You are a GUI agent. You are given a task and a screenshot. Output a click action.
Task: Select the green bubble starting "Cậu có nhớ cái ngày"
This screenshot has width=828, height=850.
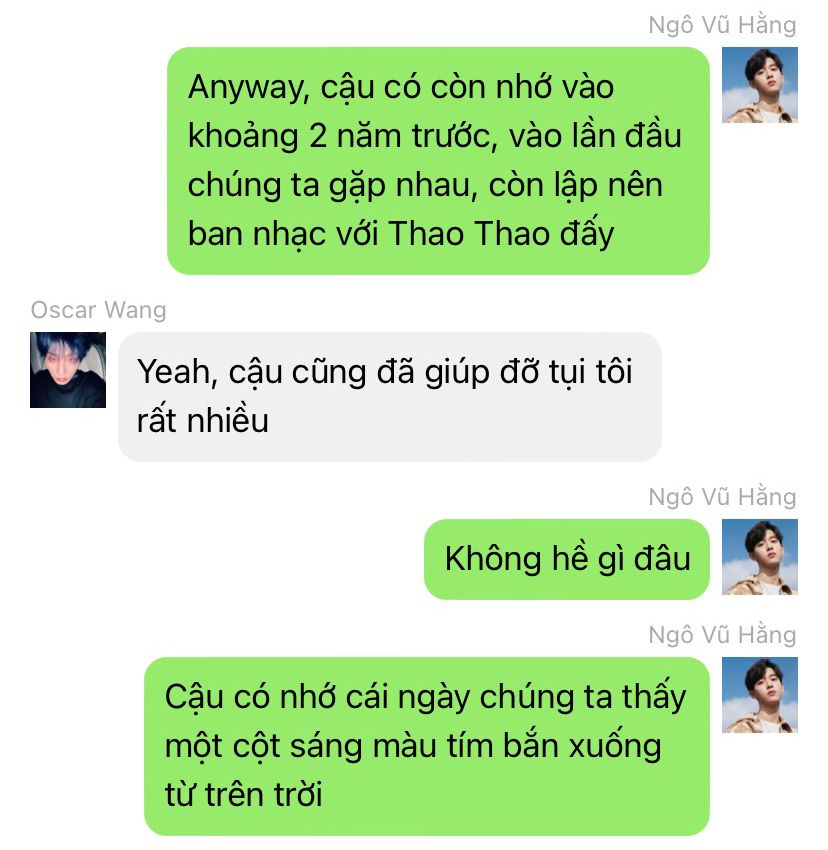[427, 746]
